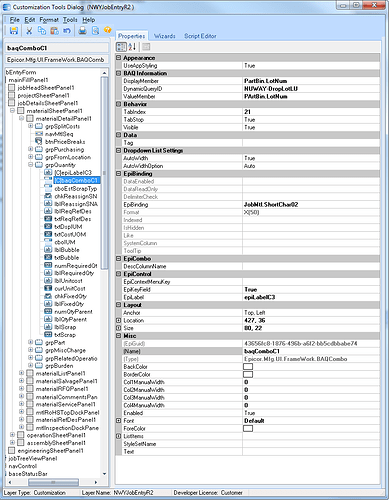
Task: Collapse the Appearance property category
Action: 118,58
